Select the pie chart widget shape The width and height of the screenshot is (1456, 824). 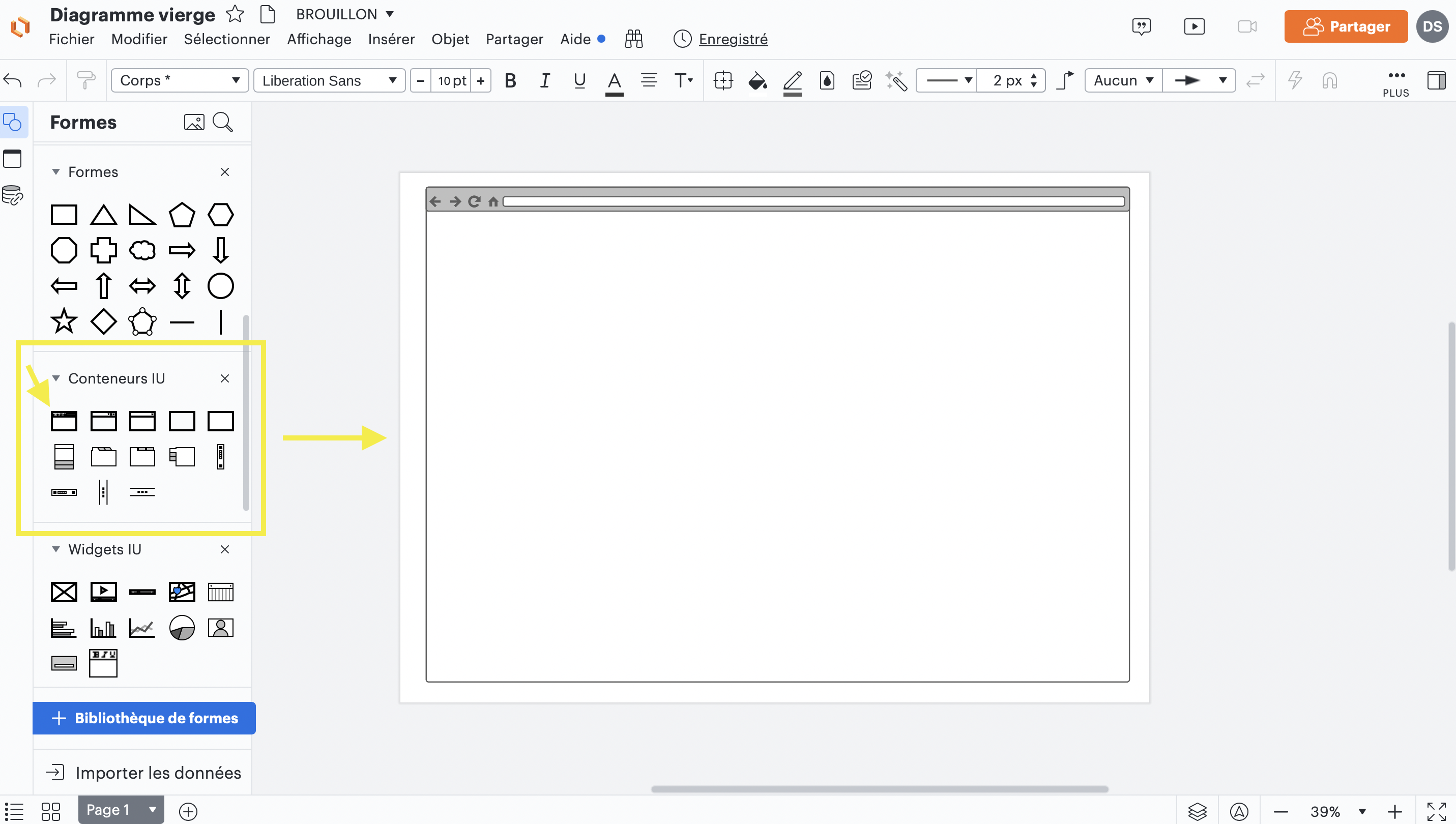(182, 628)
